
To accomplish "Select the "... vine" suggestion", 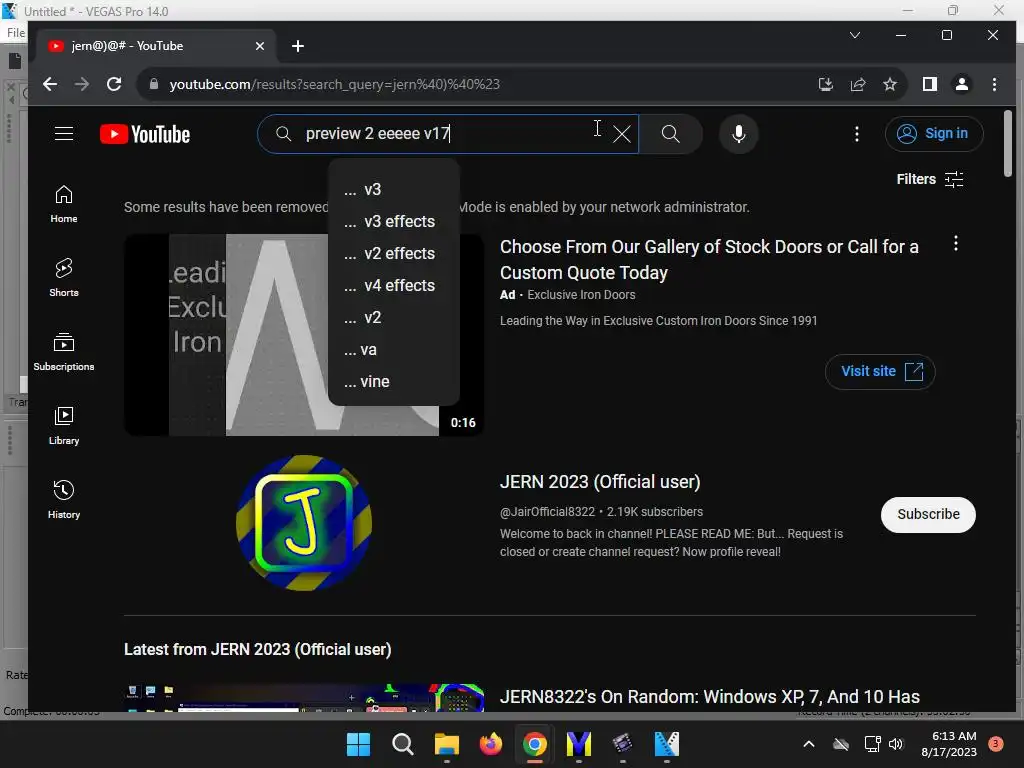I will coord(394,381).
